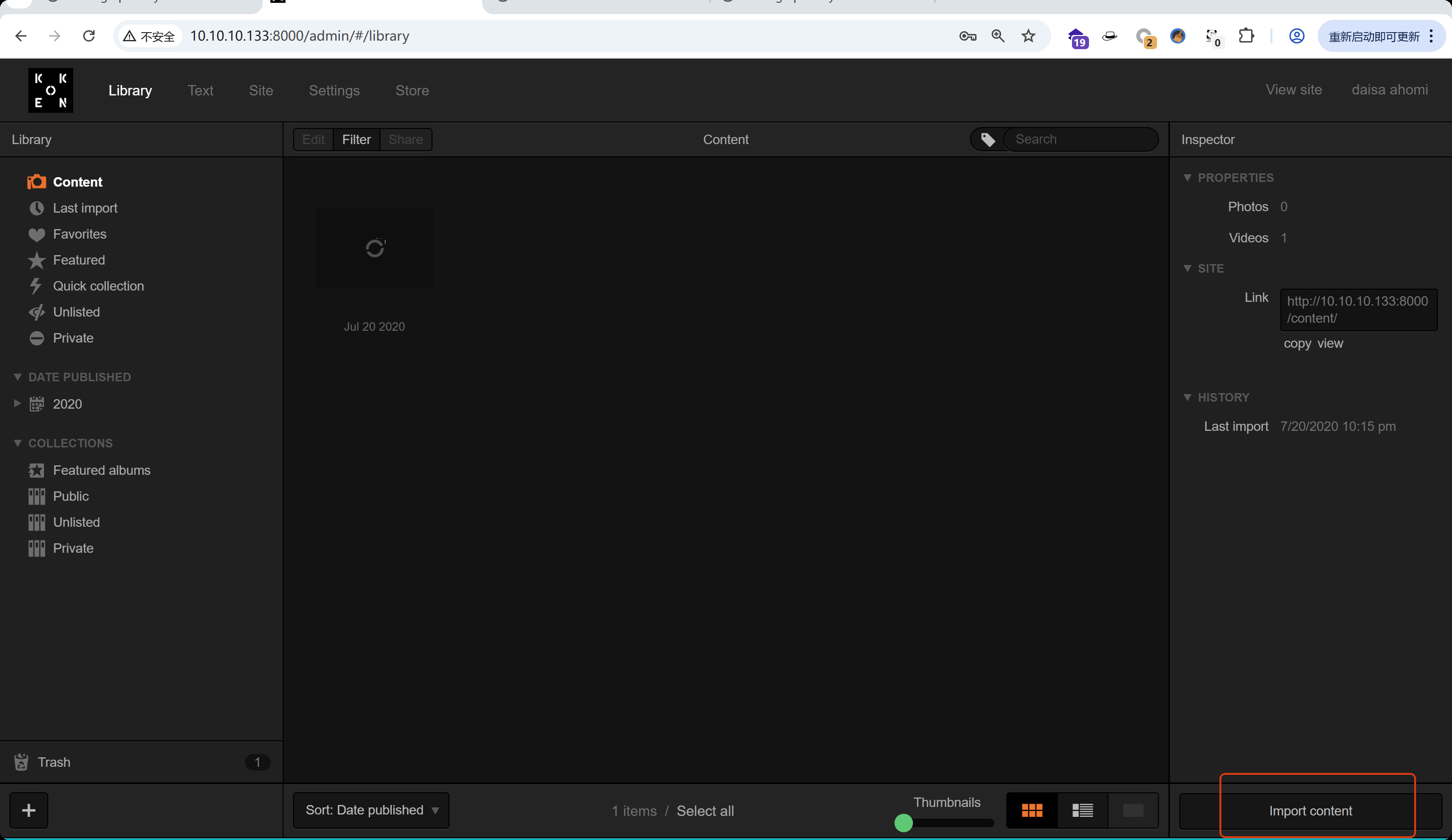Switch to single large view

pyautogui.click(x=1133, y=810)
